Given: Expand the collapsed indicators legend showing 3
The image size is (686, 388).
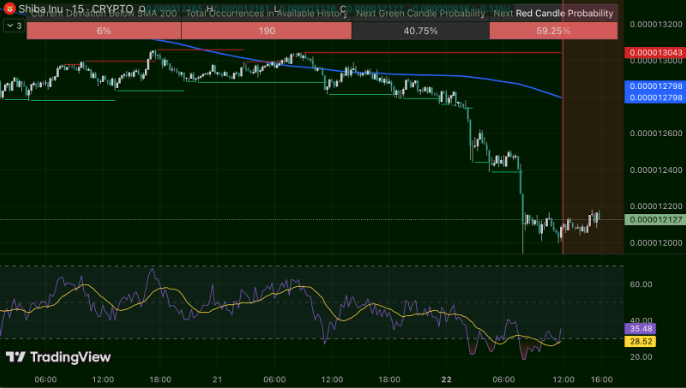Looking at the screenshot, I should [15, 26].
